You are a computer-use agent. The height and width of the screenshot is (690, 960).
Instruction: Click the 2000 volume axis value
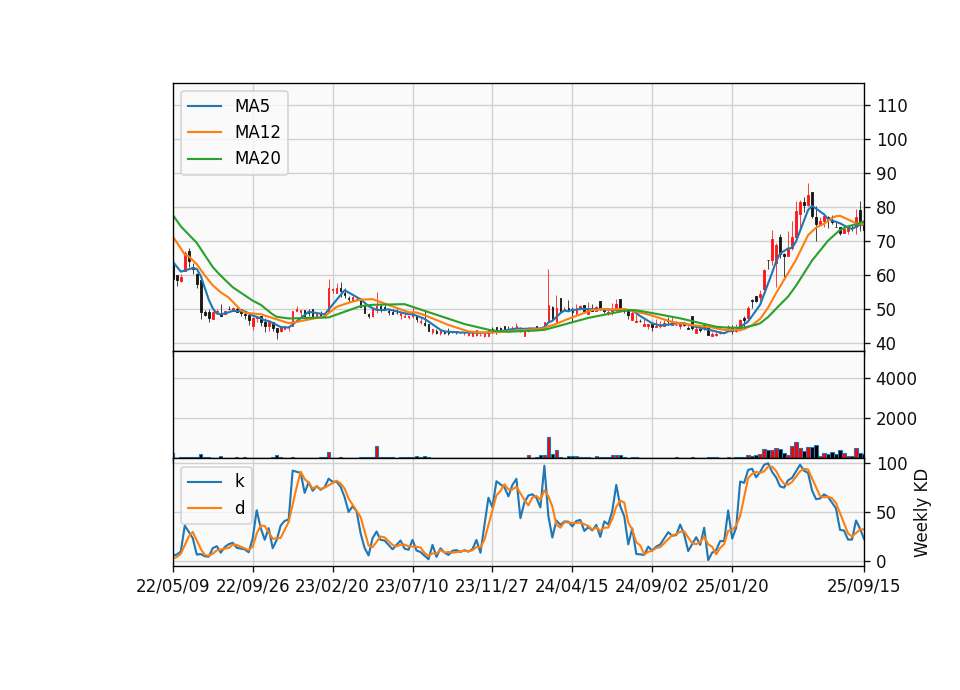tap(897, 419)
